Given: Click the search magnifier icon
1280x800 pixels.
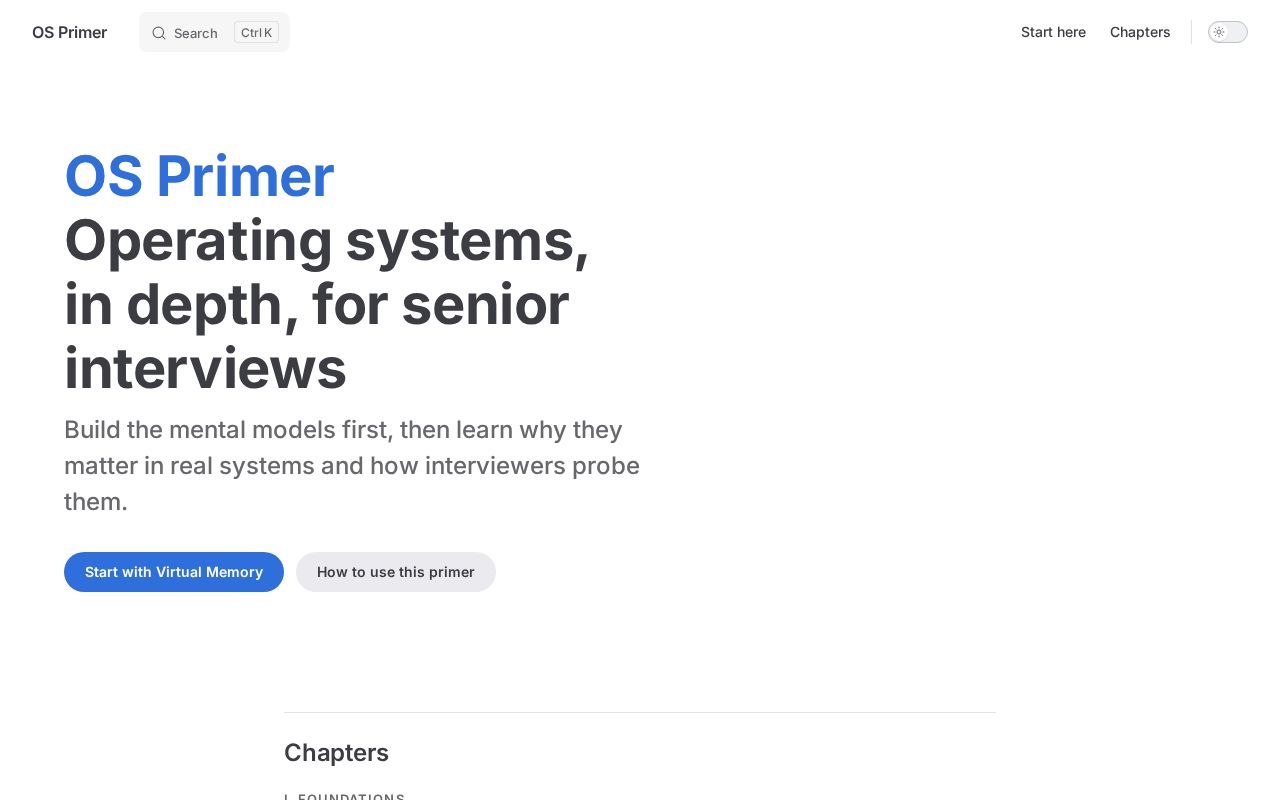Looking at the screenshot, I should (x=159, y=33).
